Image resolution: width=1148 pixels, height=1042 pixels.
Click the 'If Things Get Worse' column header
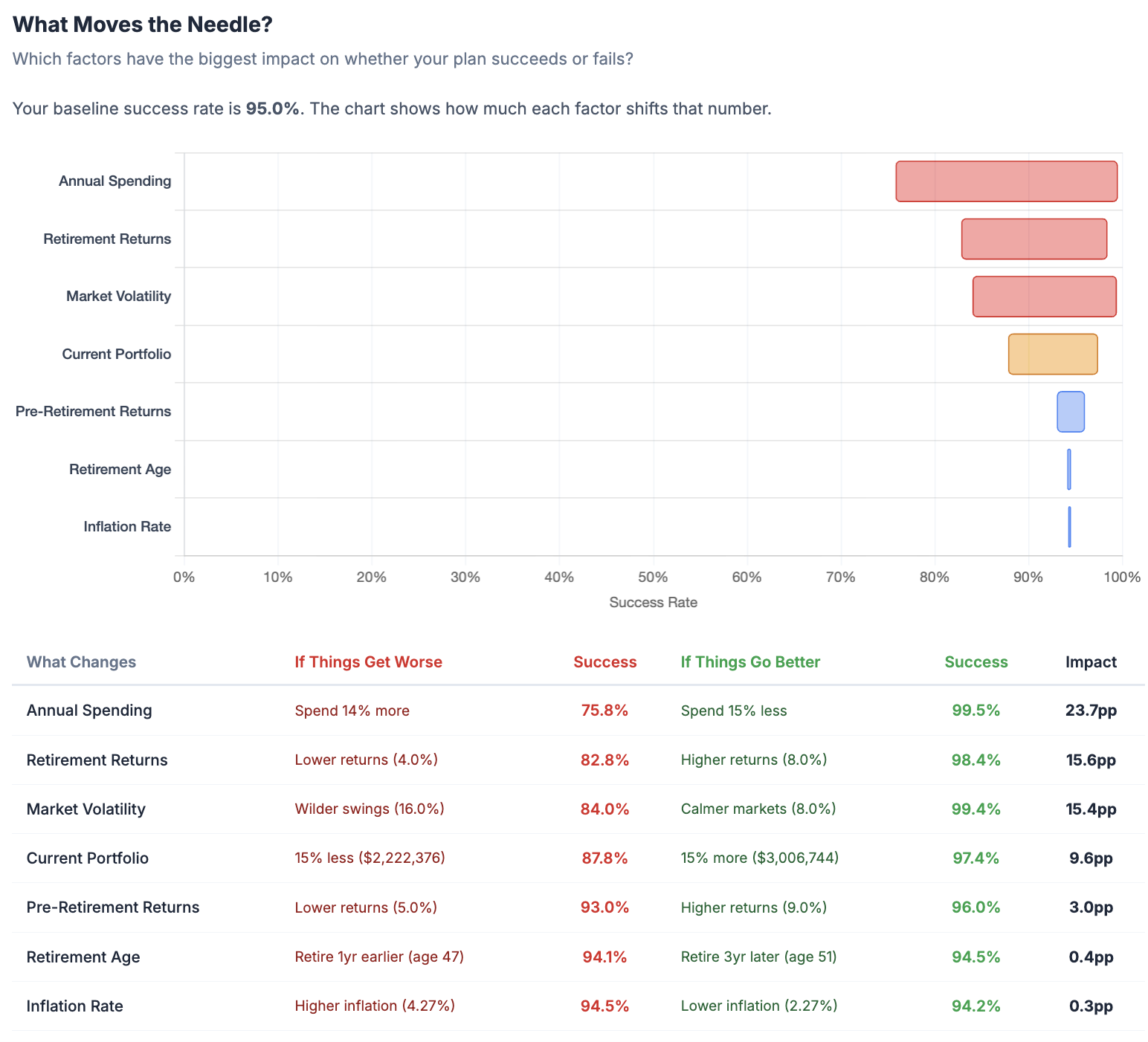(368, 662)
